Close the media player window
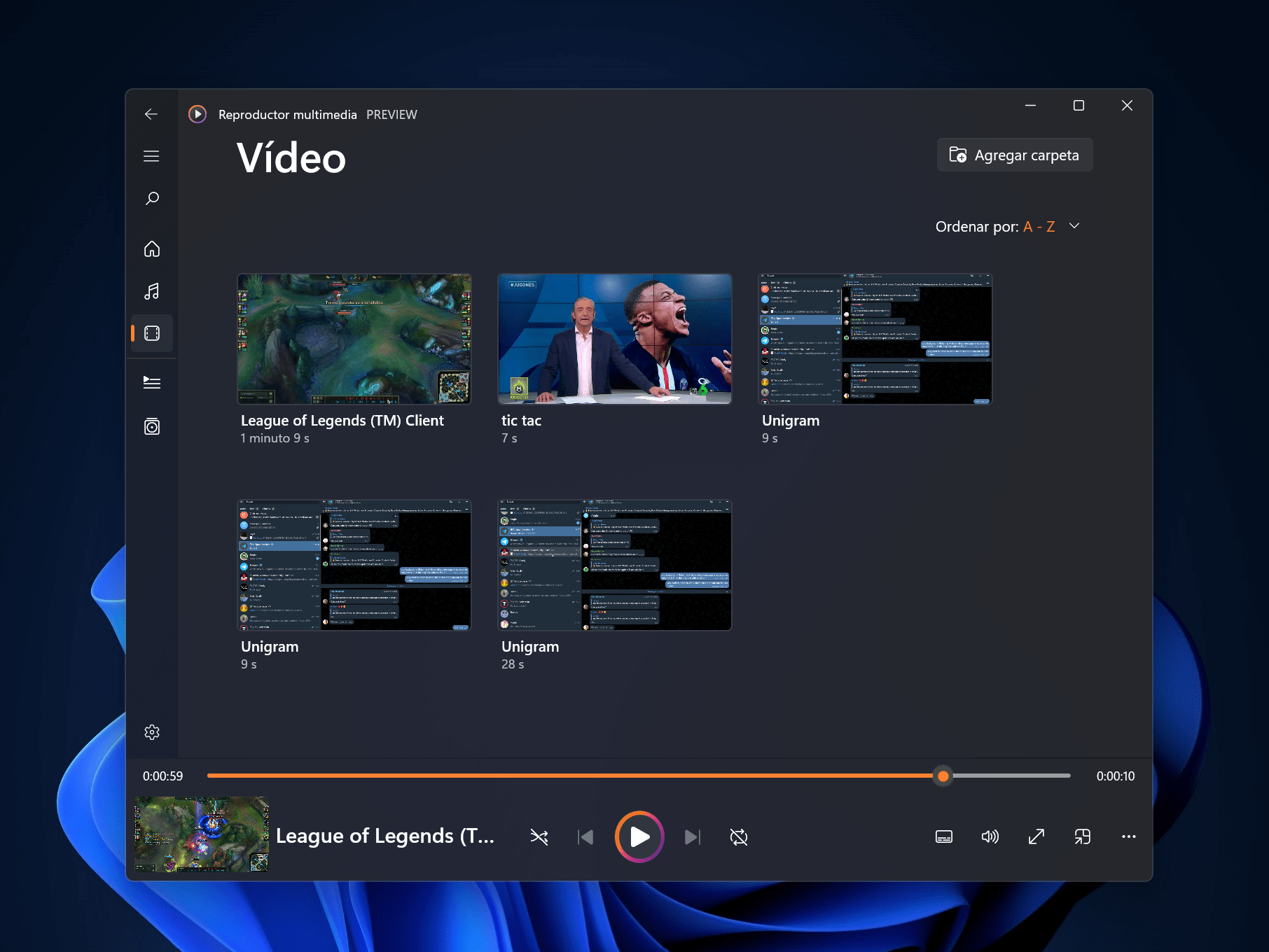The width and height of the screenshot is (1269, 952). [x=1127, y=105]
